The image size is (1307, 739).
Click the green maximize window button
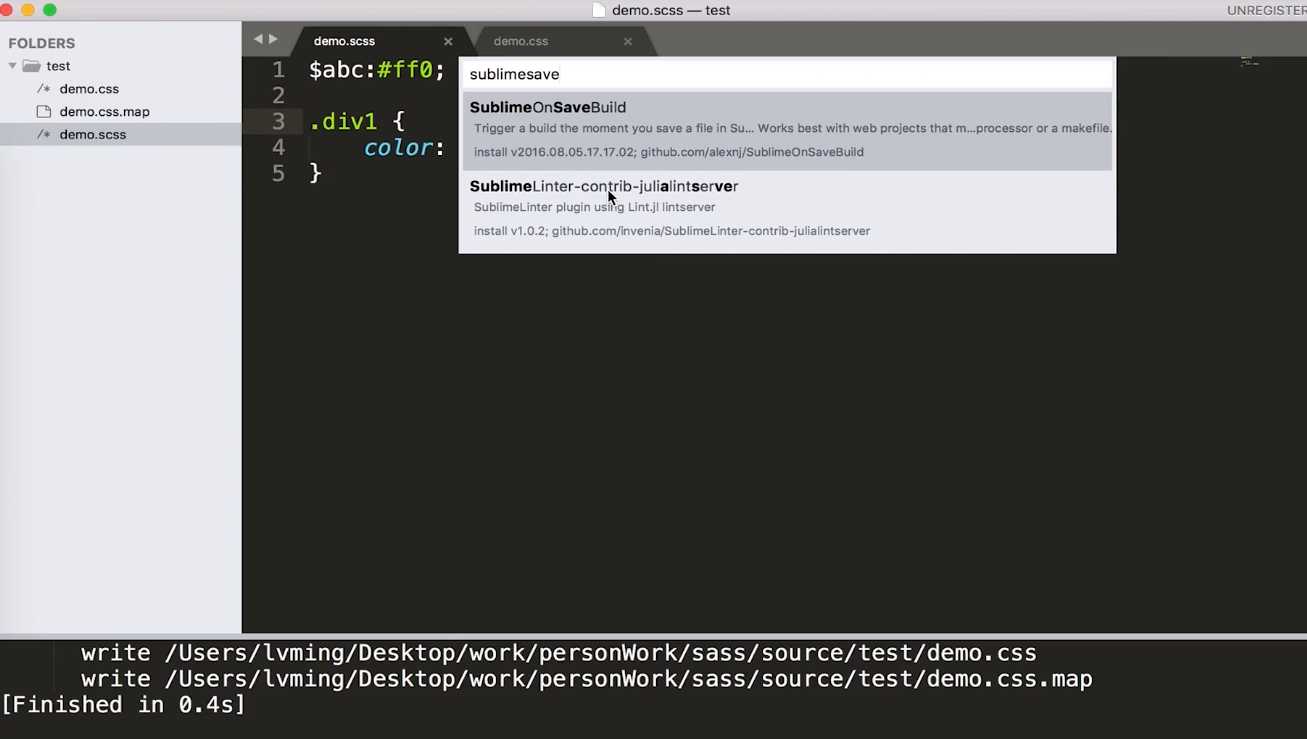[50, 10]
